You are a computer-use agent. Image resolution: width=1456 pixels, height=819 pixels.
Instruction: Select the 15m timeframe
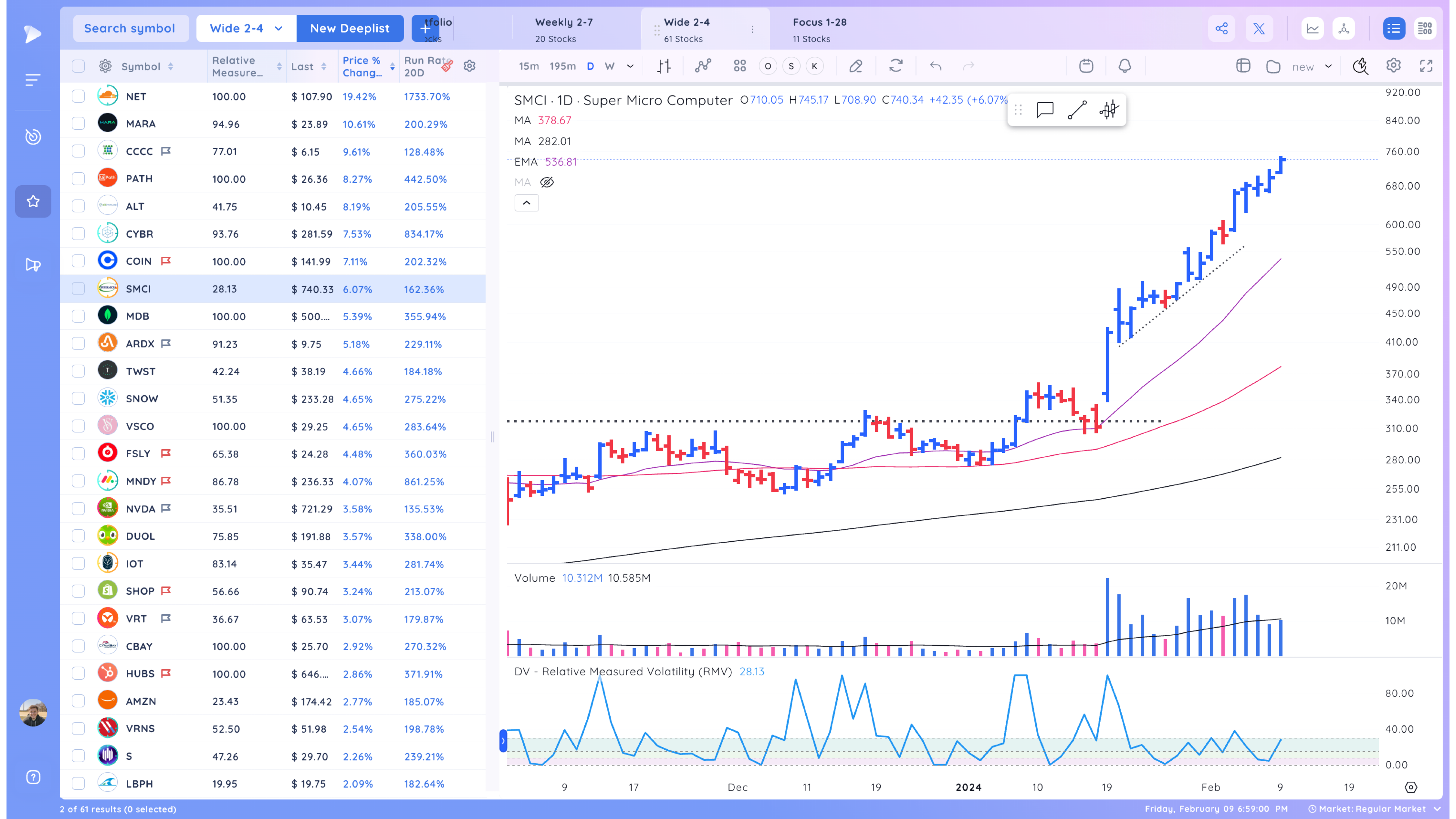point(528,66)
